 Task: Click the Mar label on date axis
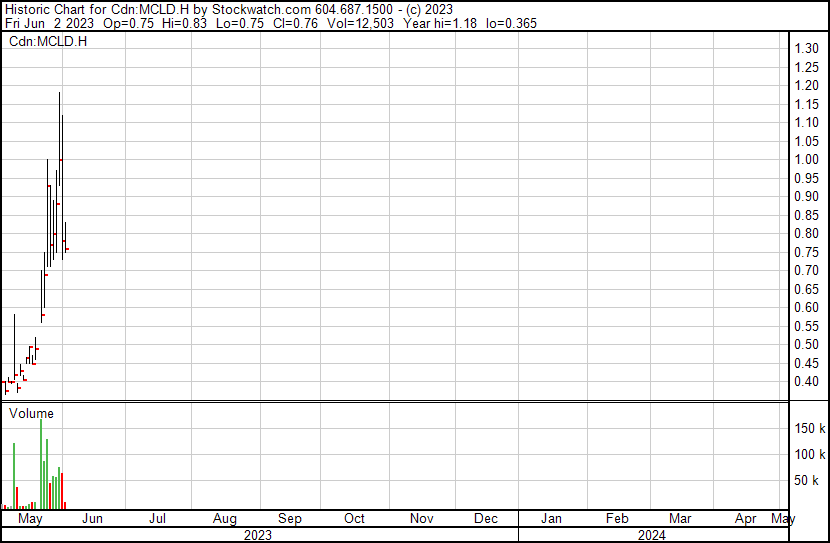[x=680, y=519]
